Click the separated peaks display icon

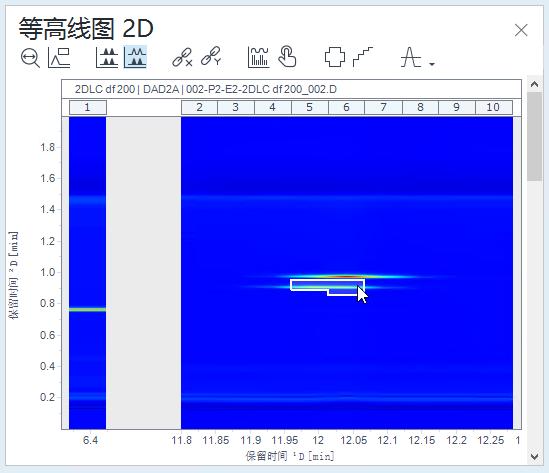(107, 58)
